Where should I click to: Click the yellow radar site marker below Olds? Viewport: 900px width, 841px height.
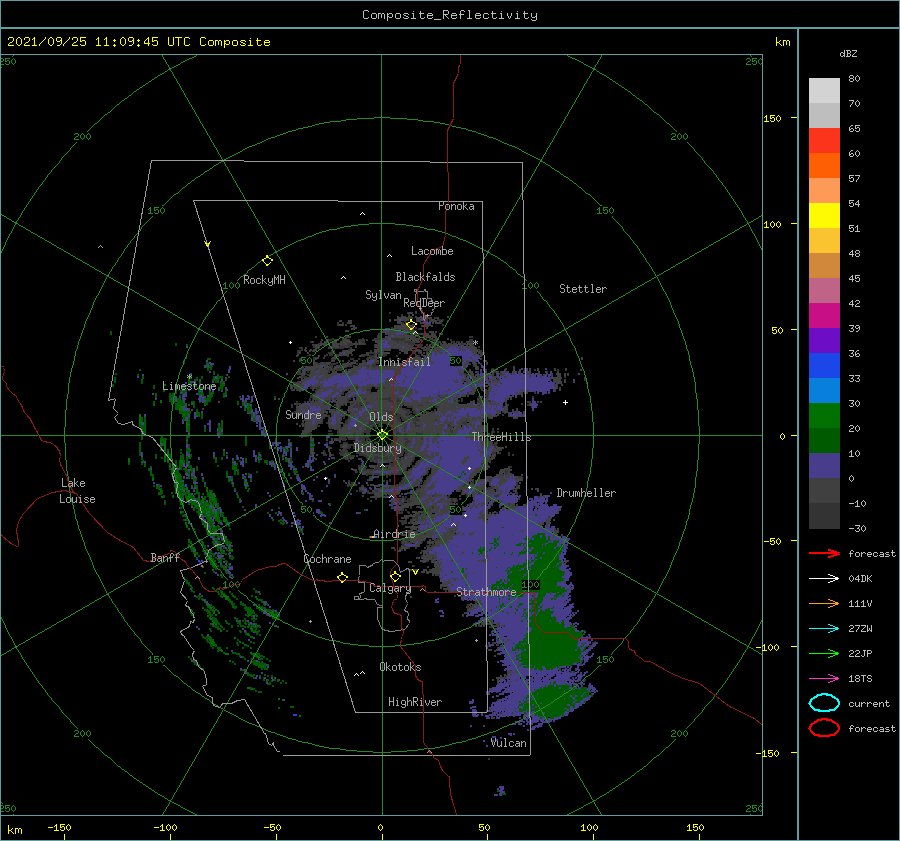click(382, 435)
